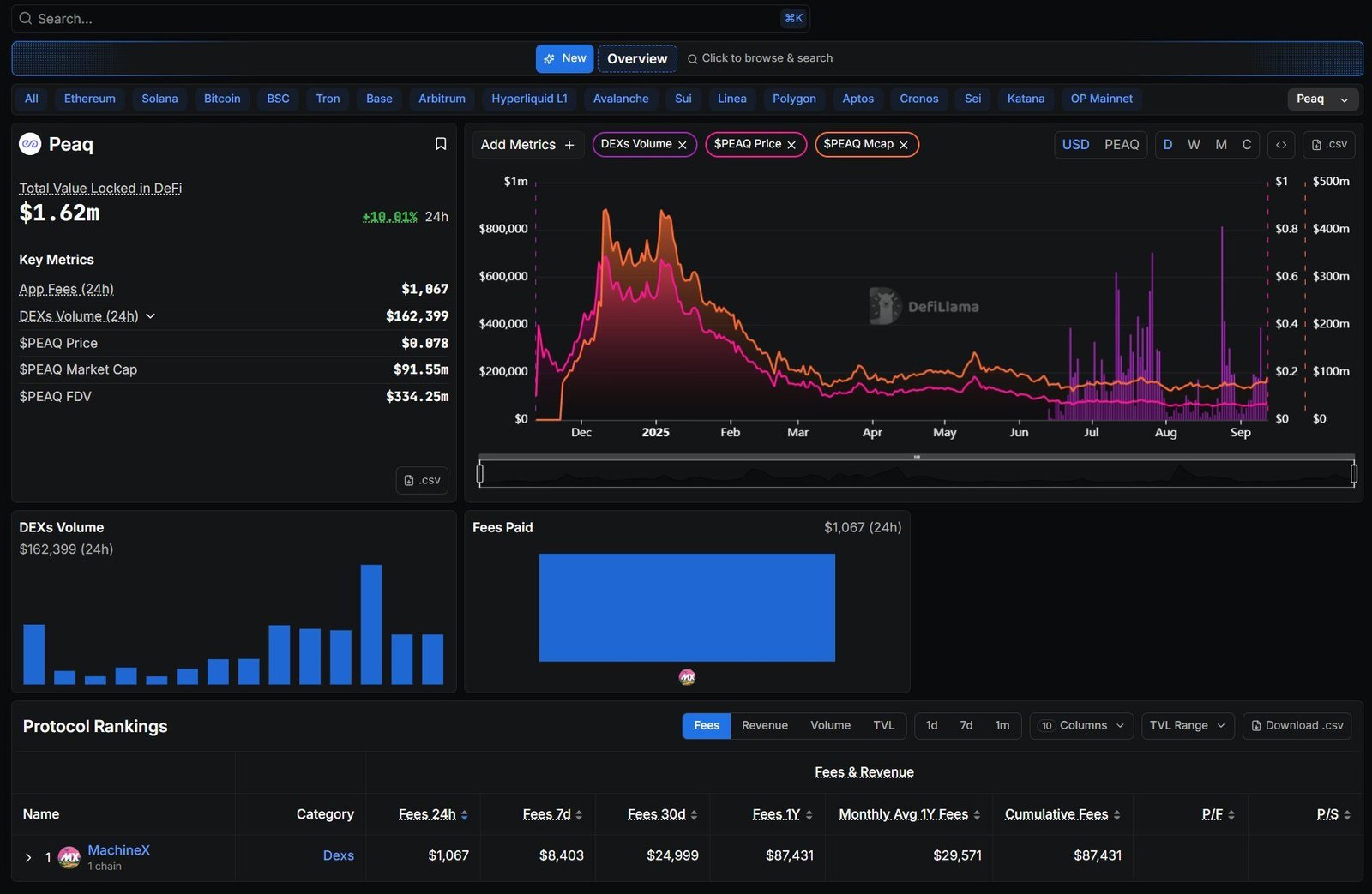Screen dimensions: 1372x894
Task: Click the .csv export icon in the TVL panel
Action: [422, 480]
